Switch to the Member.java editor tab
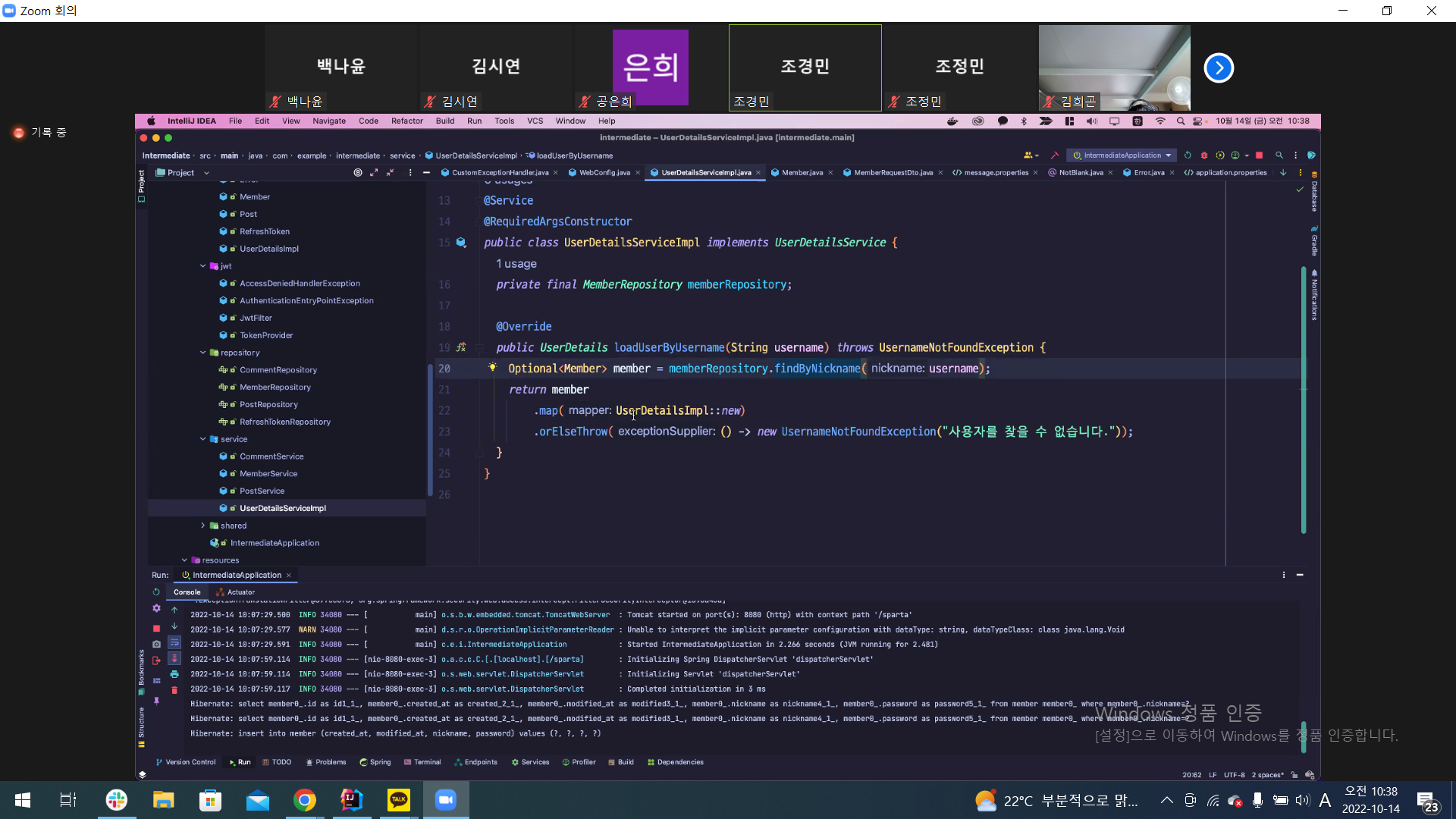 point(802,173)
